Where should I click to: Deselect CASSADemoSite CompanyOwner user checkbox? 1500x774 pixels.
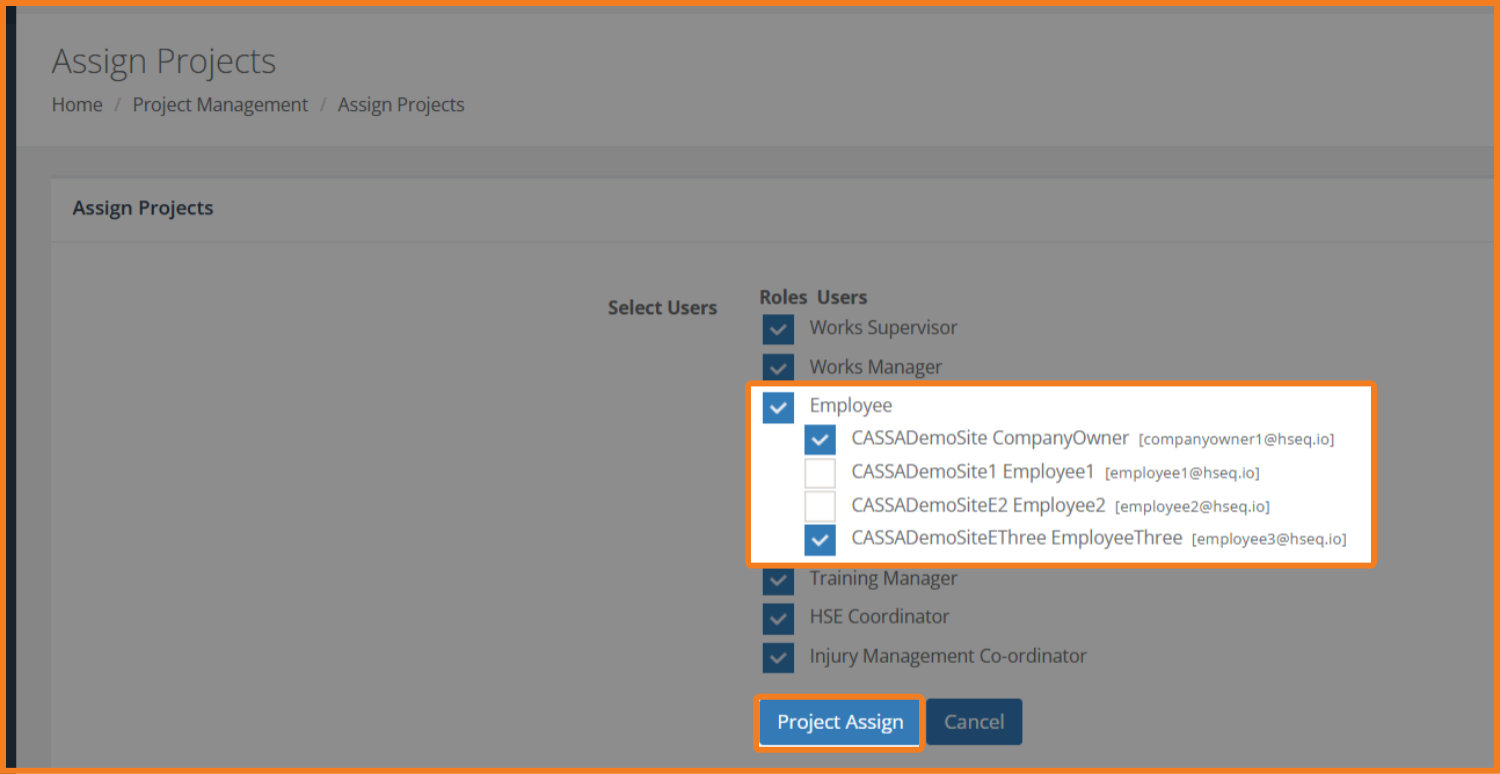point(820,440)
